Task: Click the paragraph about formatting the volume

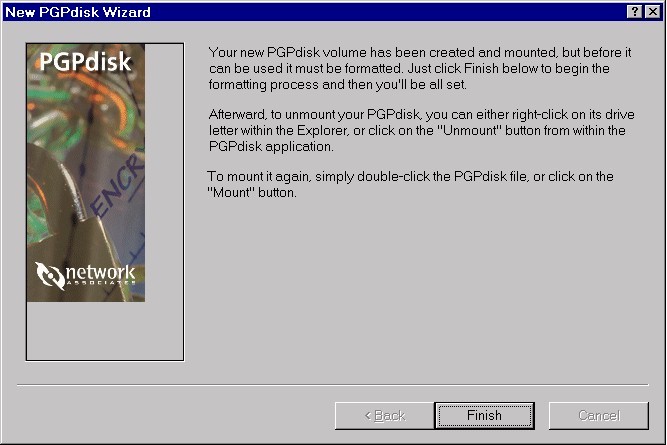Action: [420, 68]
